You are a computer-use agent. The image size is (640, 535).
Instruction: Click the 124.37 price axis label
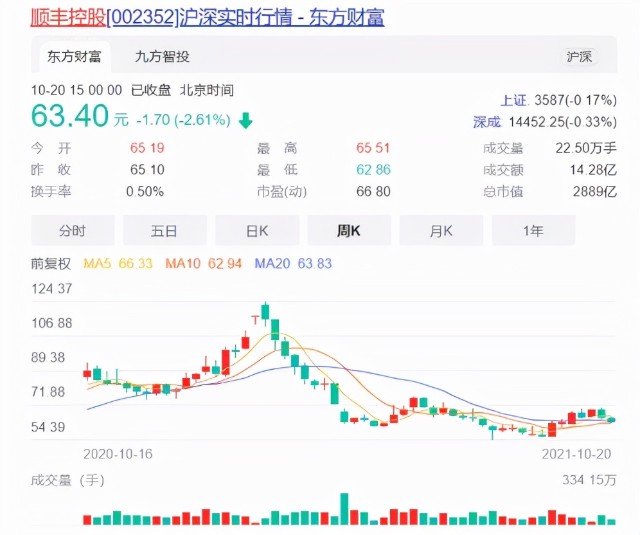click(52, 289)
